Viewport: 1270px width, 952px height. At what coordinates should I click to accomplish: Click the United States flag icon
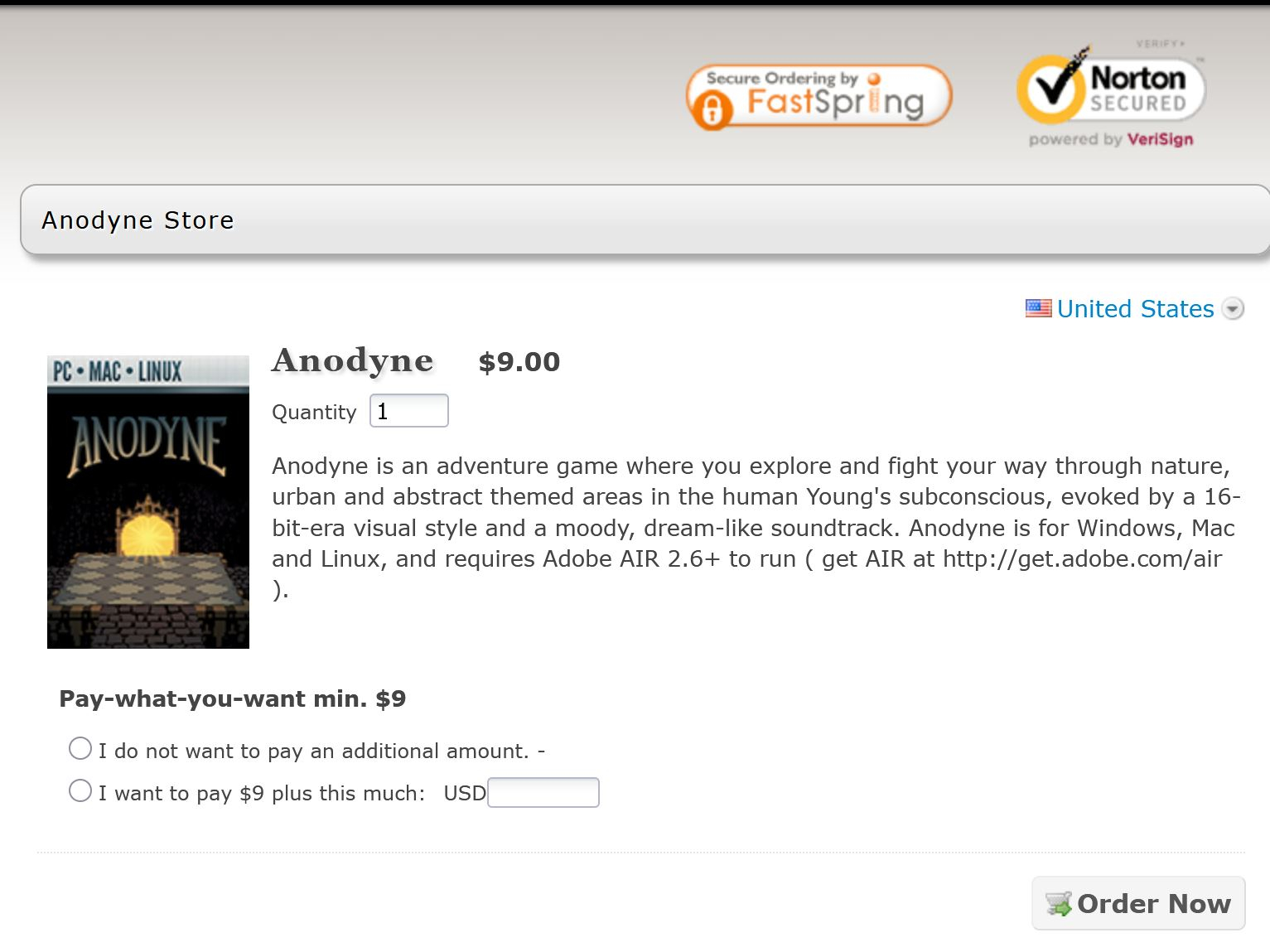click(x=1038, y=308)
